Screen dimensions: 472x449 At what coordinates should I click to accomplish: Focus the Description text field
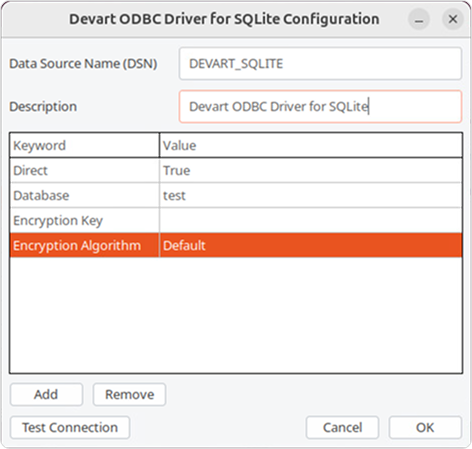pos(320,107)
